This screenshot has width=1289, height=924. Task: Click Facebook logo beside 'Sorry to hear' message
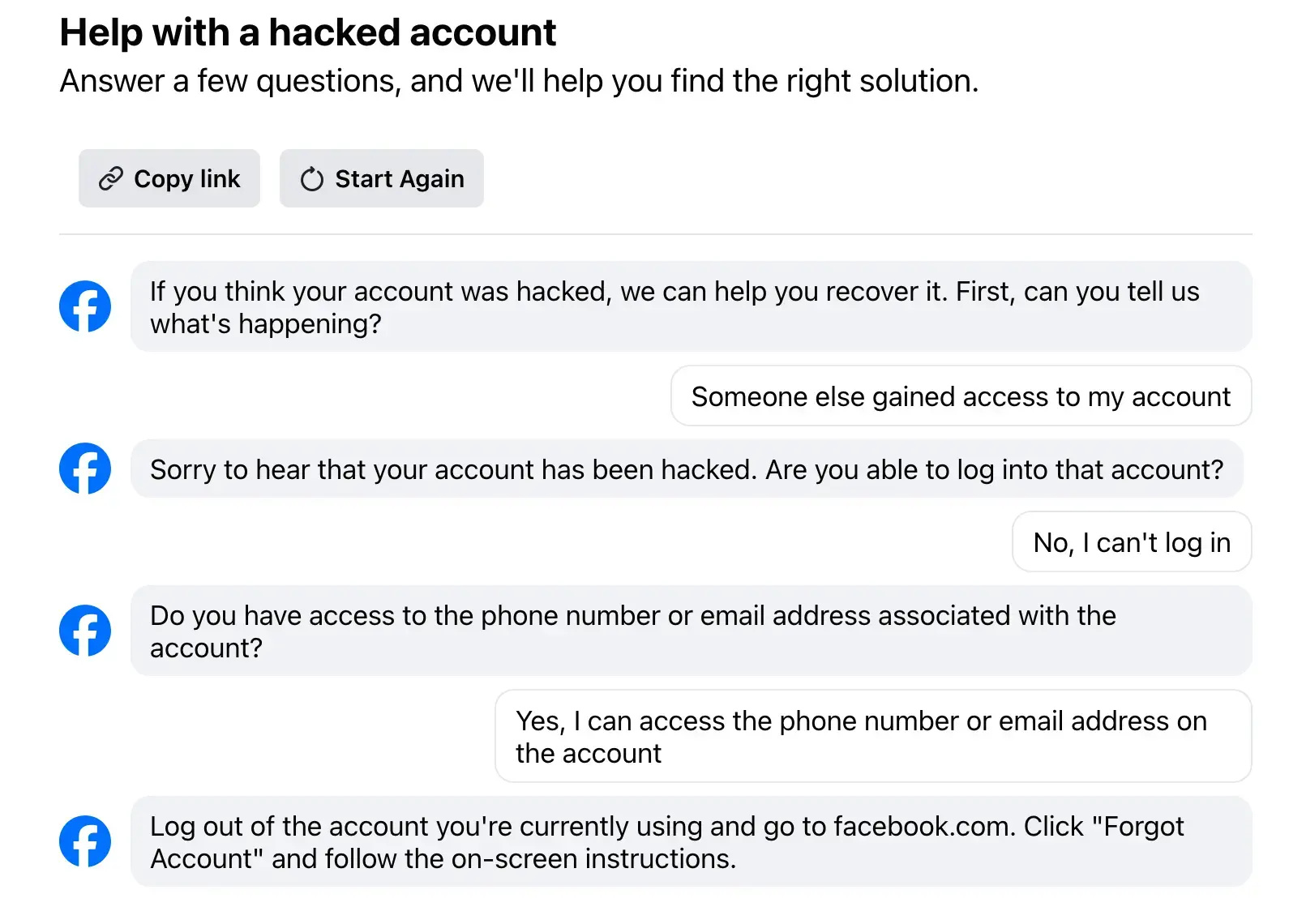tap(85, 468)
